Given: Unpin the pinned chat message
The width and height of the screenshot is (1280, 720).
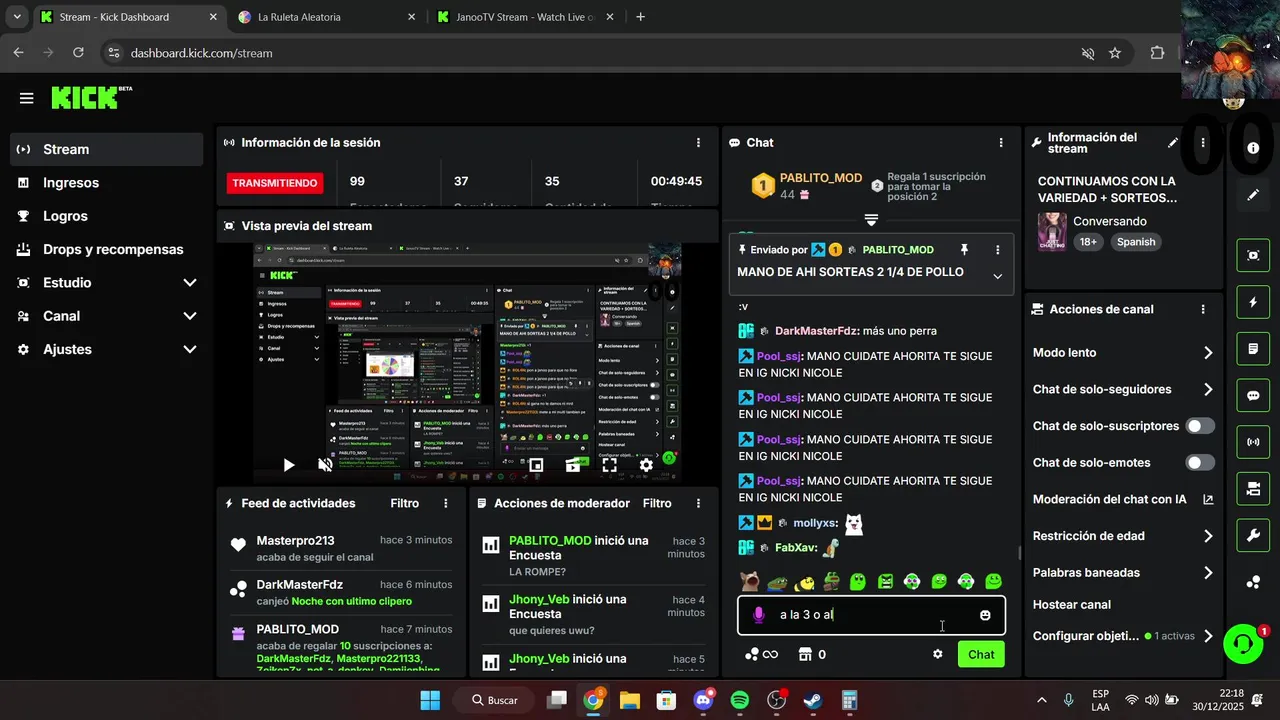Looking at the screenshot, I should coord(964,249).
